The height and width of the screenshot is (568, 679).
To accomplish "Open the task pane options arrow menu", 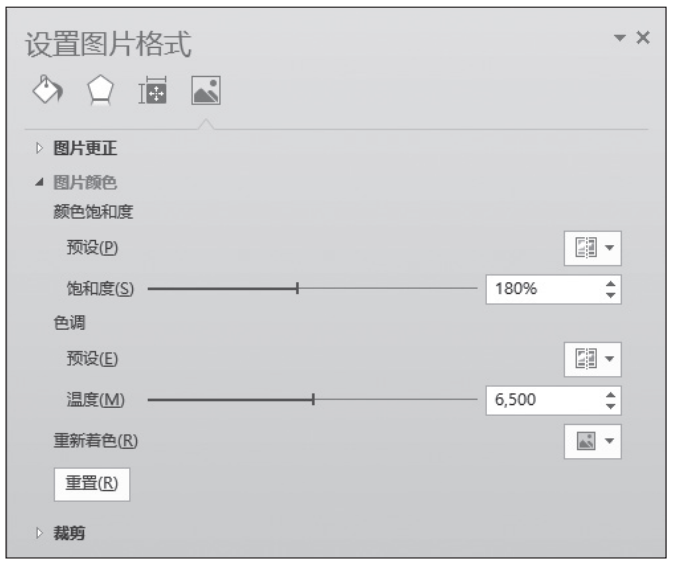I will 620,38.
